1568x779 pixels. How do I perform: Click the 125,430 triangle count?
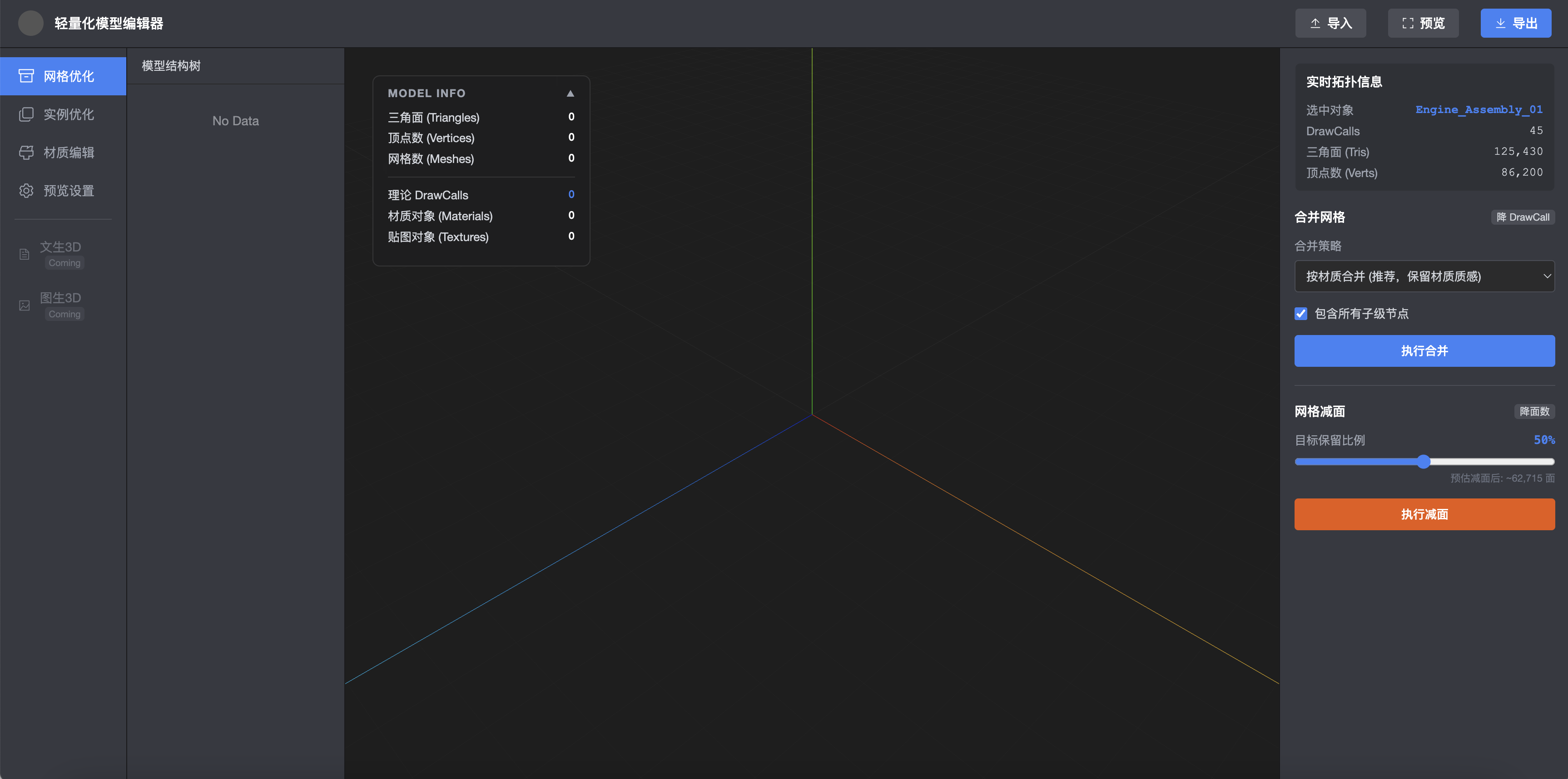point(1518,152)
